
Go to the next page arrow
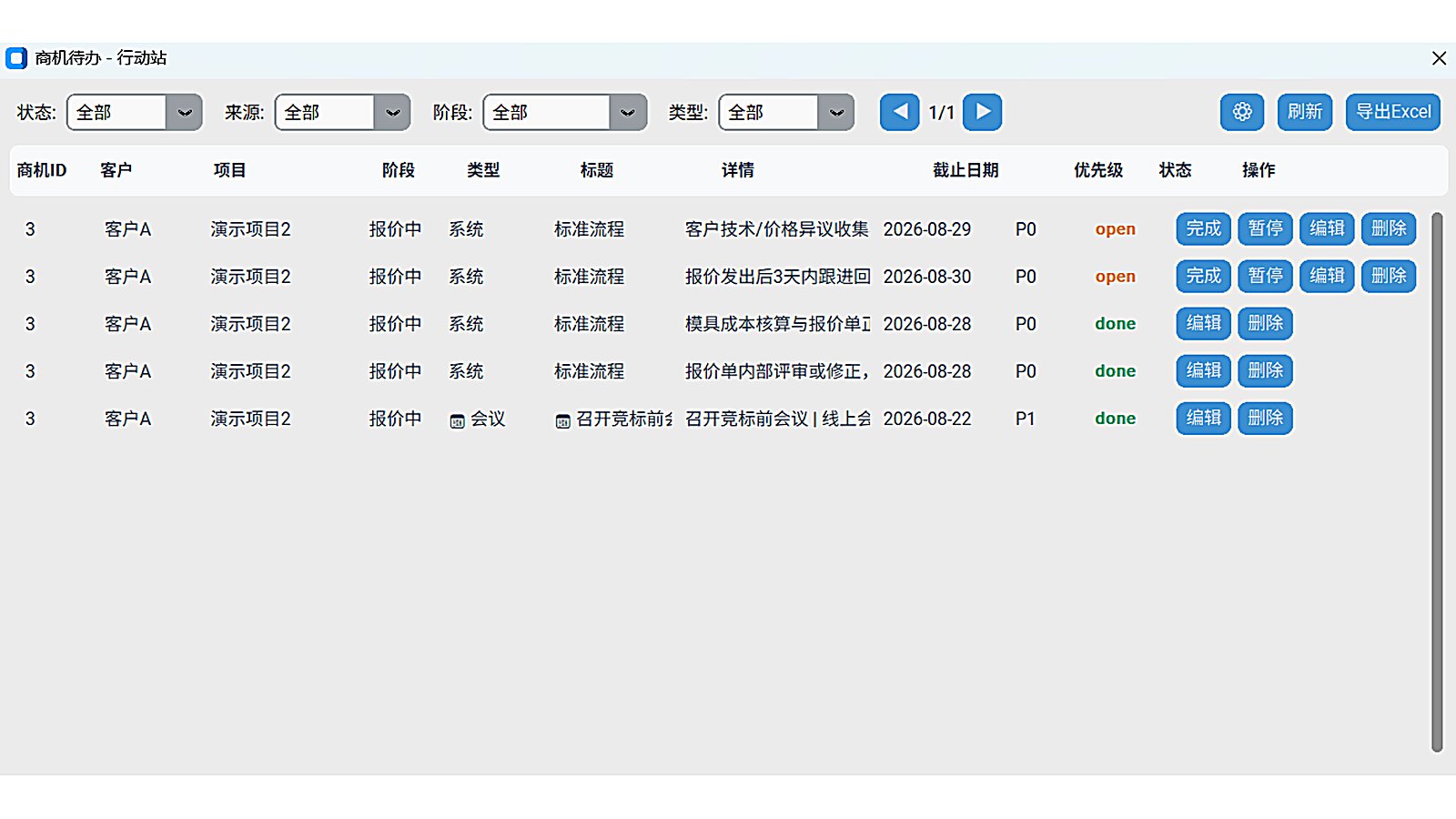pyautogui.click(x=983, y=112)
